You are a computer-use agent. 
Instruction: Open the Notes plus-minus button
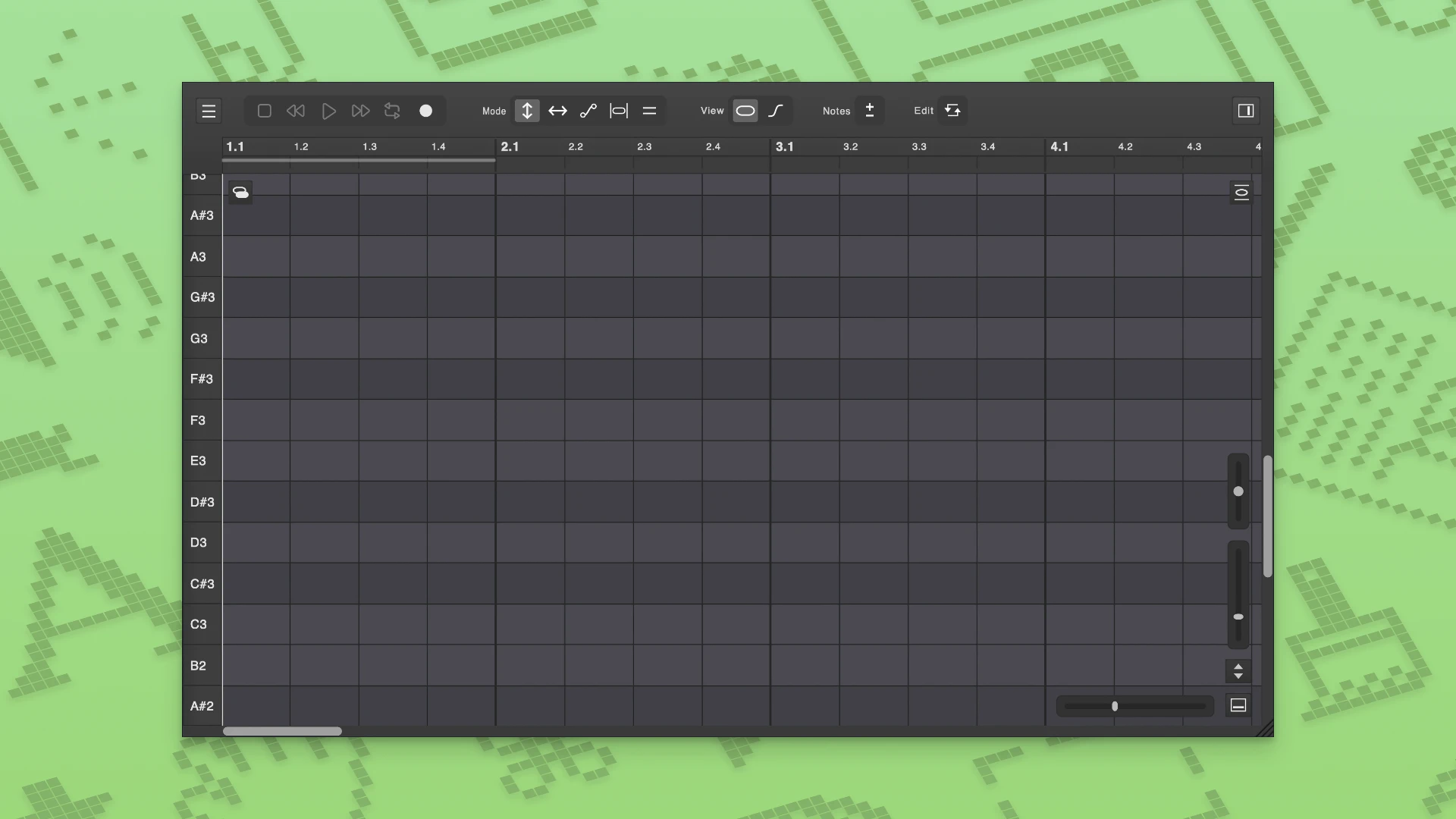tap(870, 111)
